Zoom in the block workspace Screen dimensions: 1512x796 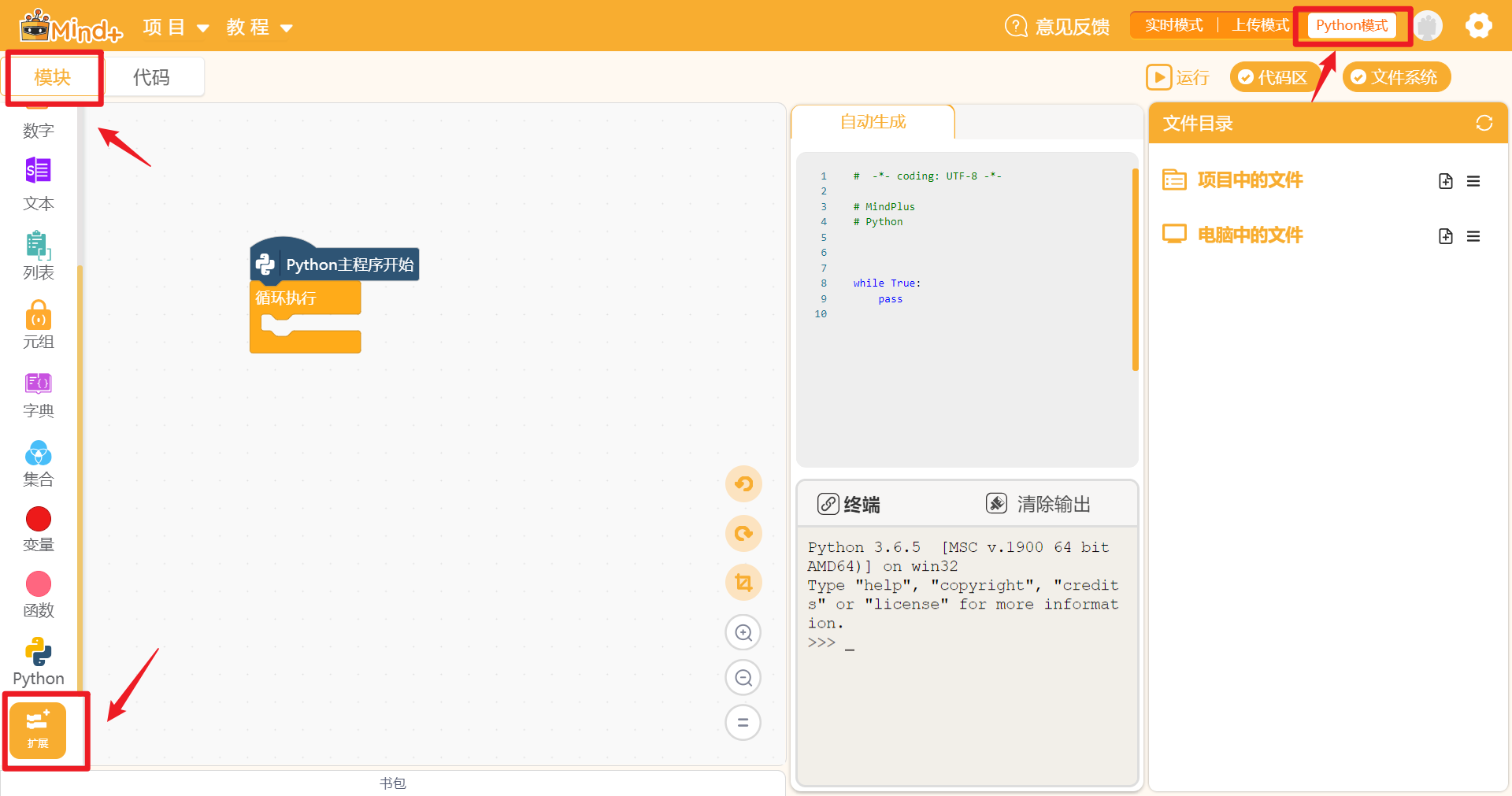point(743,632)
